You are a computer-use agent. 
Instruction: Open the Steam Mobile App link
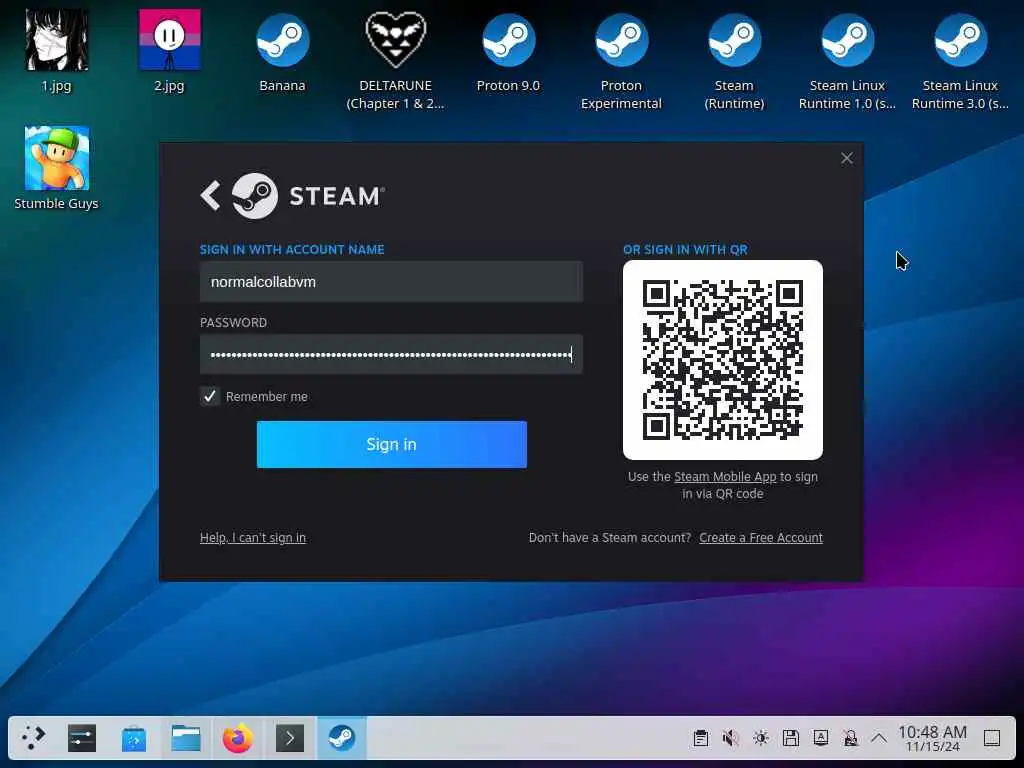[x=725, y=477]
